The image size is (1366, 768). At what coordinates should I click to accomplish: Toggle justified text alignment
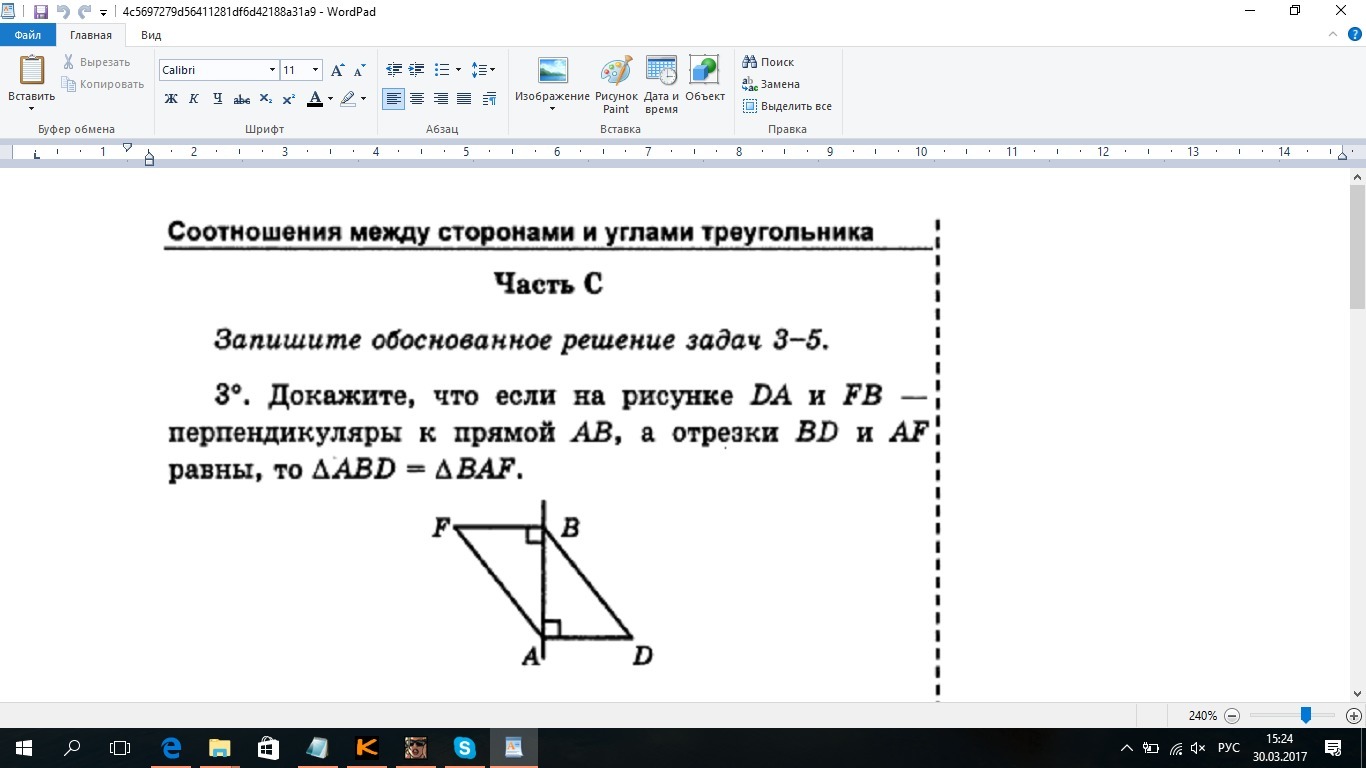pos(463,99)
